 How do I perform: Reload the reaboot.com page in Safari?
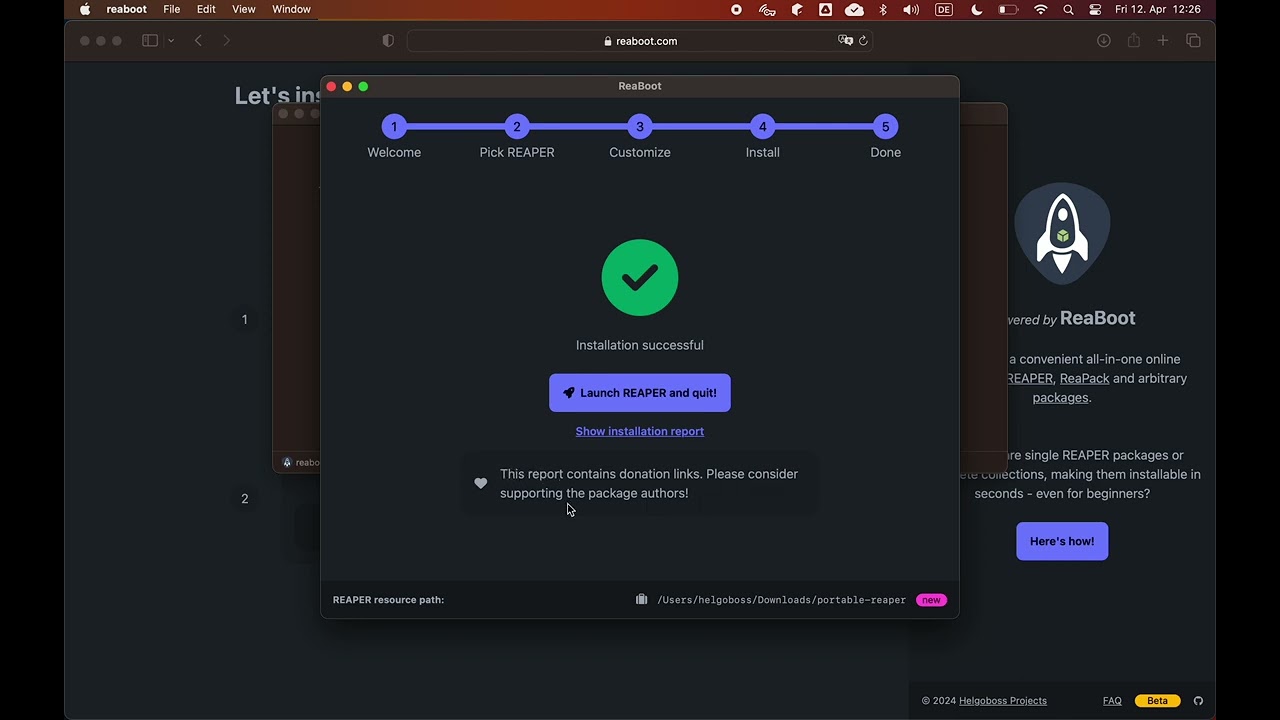click(x=863, y=41)
